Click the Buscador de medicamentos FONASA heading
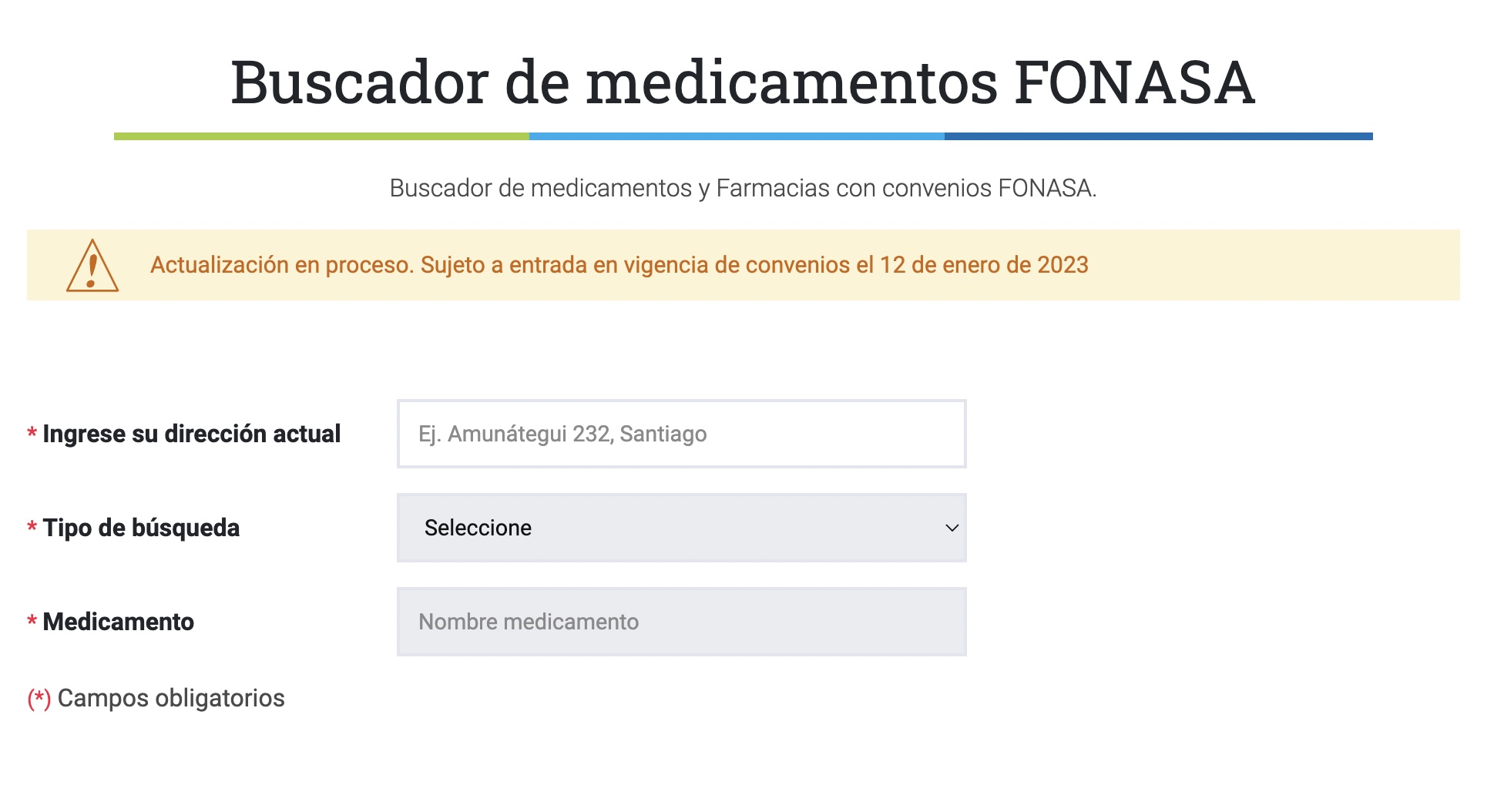This screenshot has height=812, width=1504. (x=743, y=82)
